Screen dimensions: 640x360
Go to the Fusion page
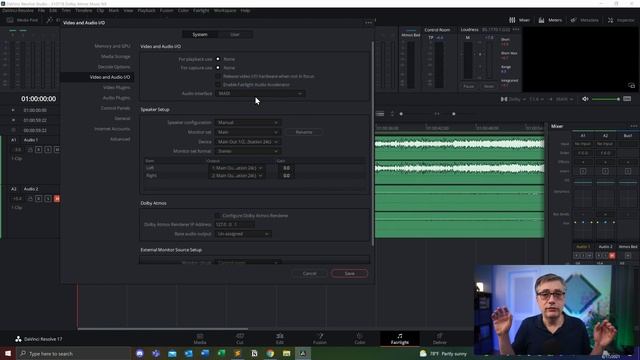click(x=320, y=339)
